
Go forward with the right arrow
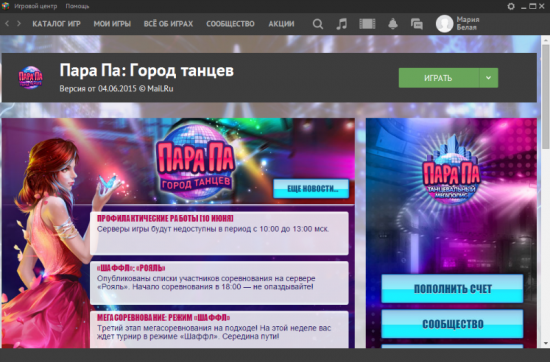pyautogui.click(x=19, y=24)
